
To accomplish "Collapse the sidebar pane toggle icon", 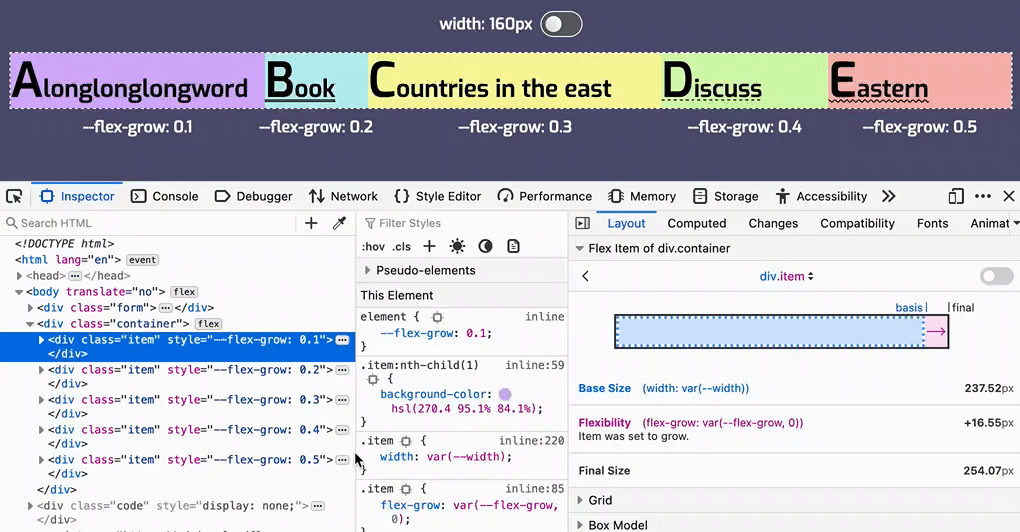I will [582, 223].
